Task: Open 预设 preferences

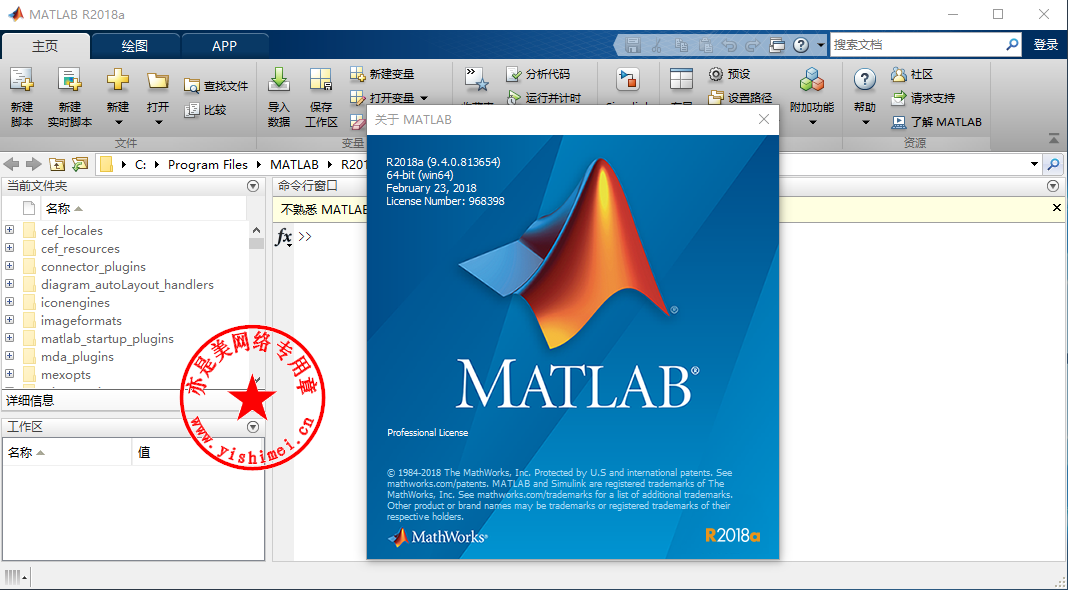Action: [x=729, y=74]
